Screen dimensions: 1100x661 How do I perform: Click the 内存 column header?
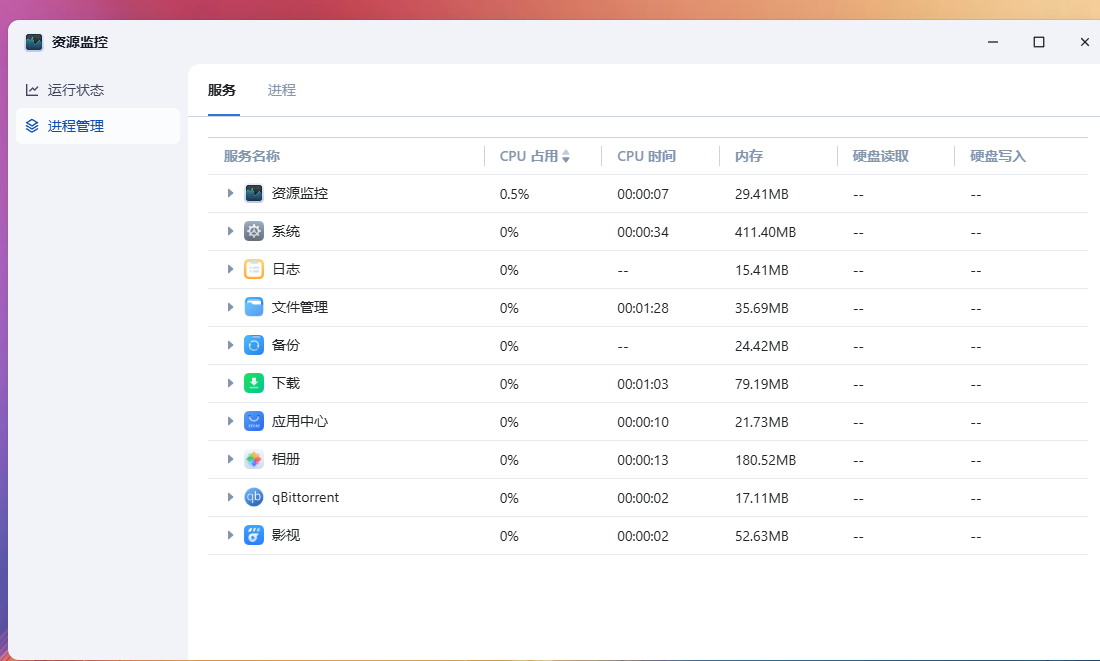point(749,156)
